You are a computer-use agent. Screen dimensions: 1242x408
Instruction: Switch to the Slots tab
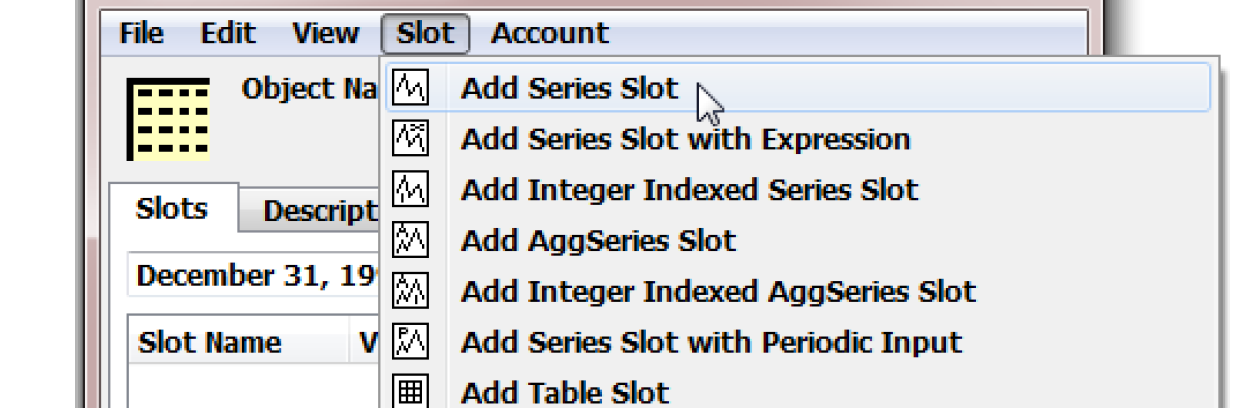tap(172, 209)
